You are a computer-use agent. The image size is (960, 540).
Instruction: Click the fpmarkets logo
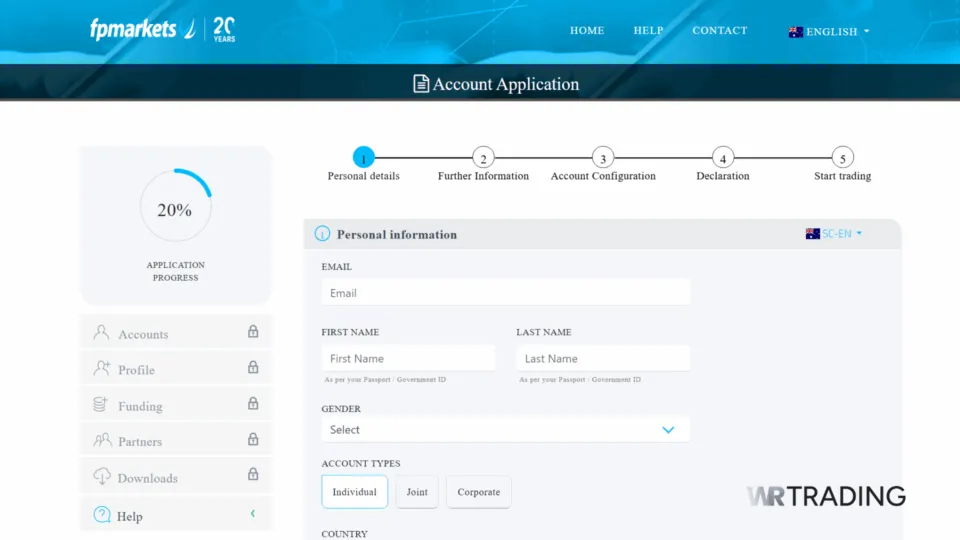pos(143,29)
